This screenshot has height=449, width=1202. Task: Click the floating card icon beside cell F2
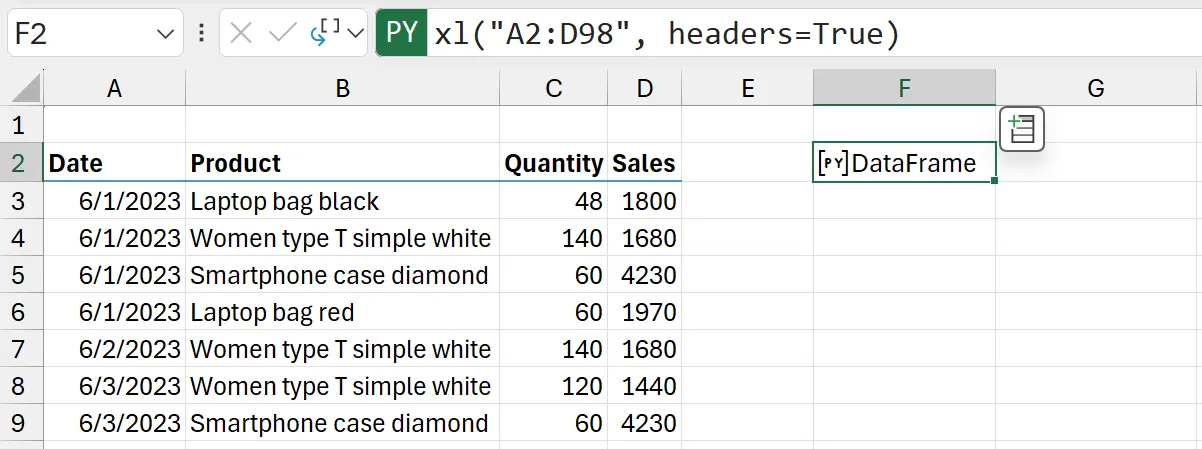1021,130
